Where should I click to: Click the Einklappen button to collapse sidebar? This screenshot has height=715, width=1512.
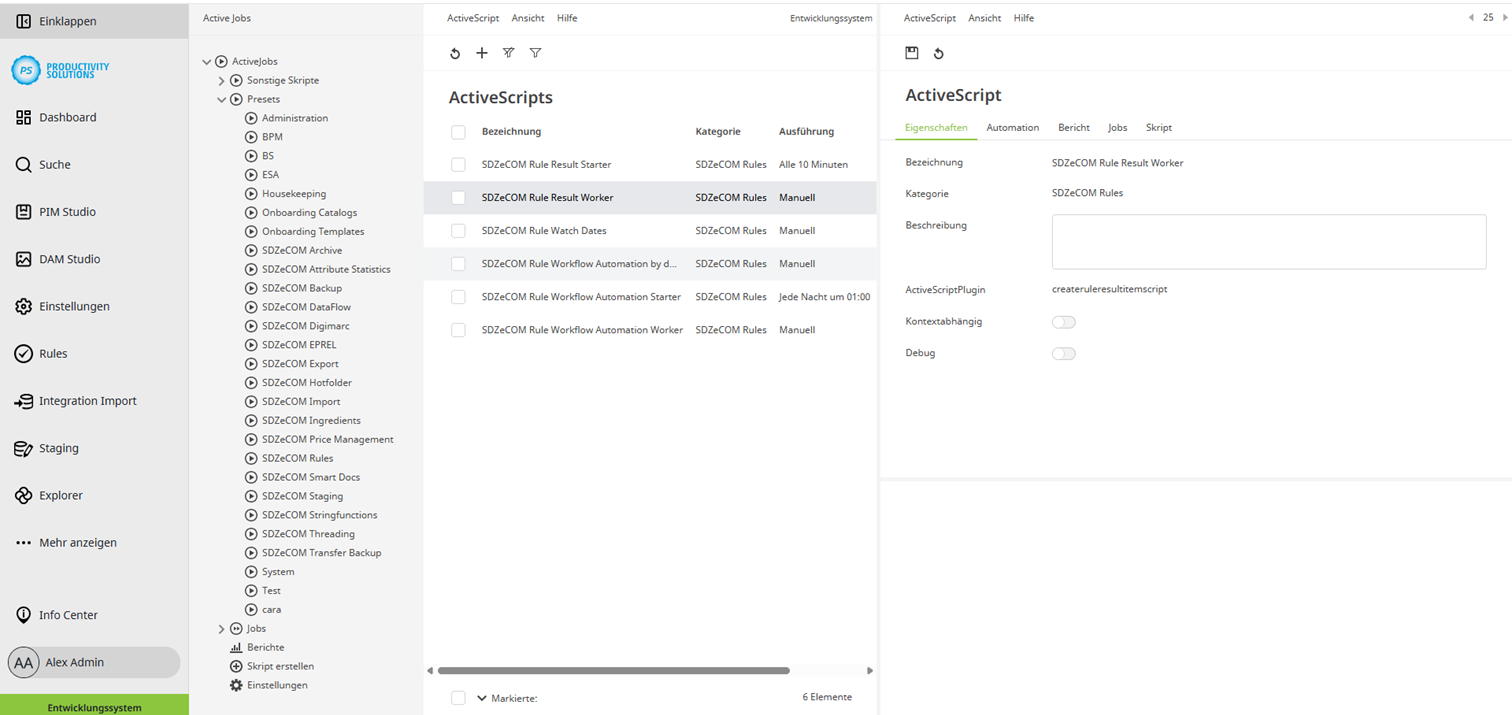[67, 21]
